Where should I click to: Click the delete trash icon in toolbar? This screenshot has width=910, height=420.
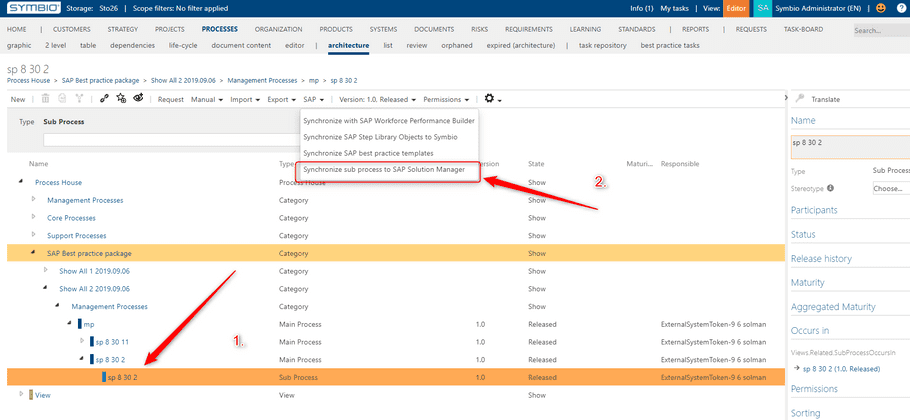45,99
